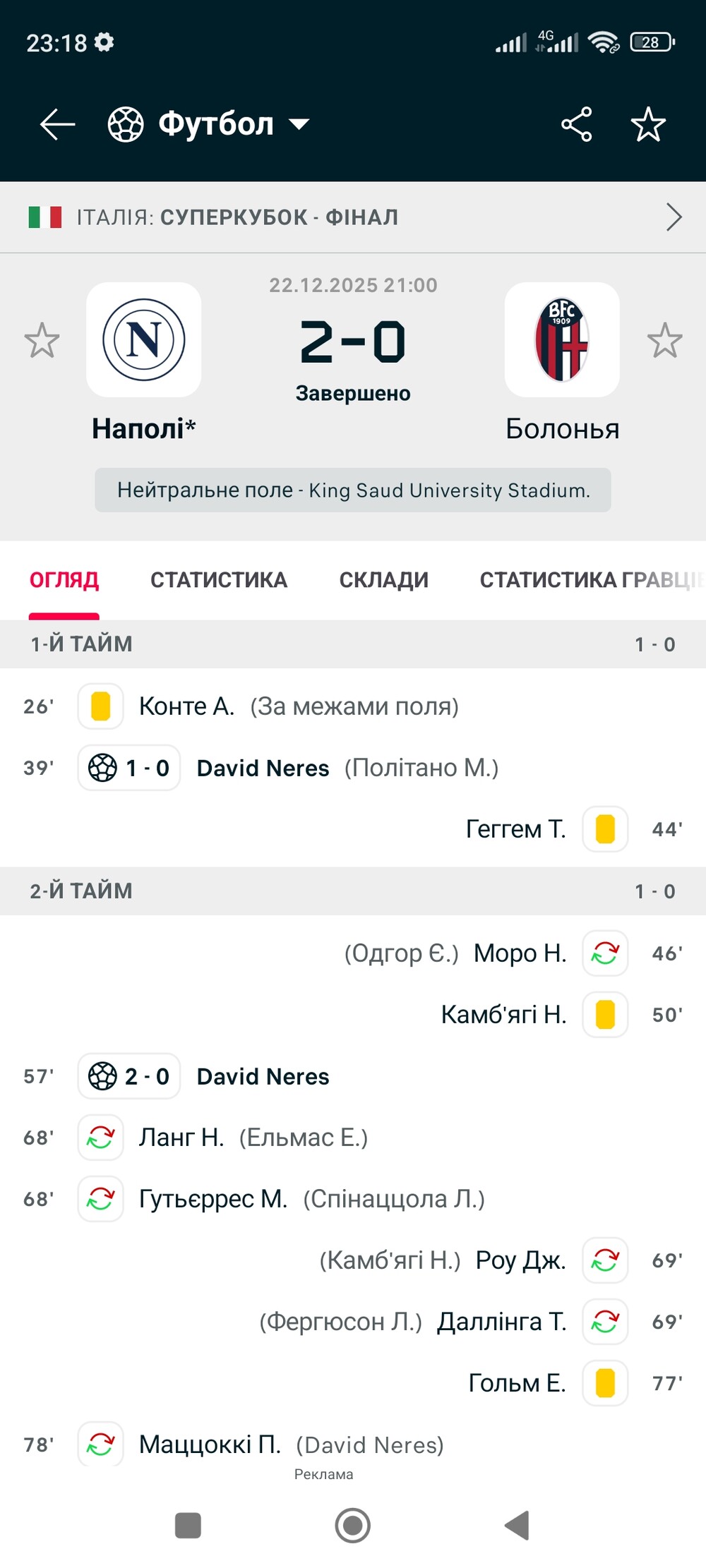Expand Італія Суперкубок league chevron
This screenshot has height=1568, width=706.
(674, 217)
